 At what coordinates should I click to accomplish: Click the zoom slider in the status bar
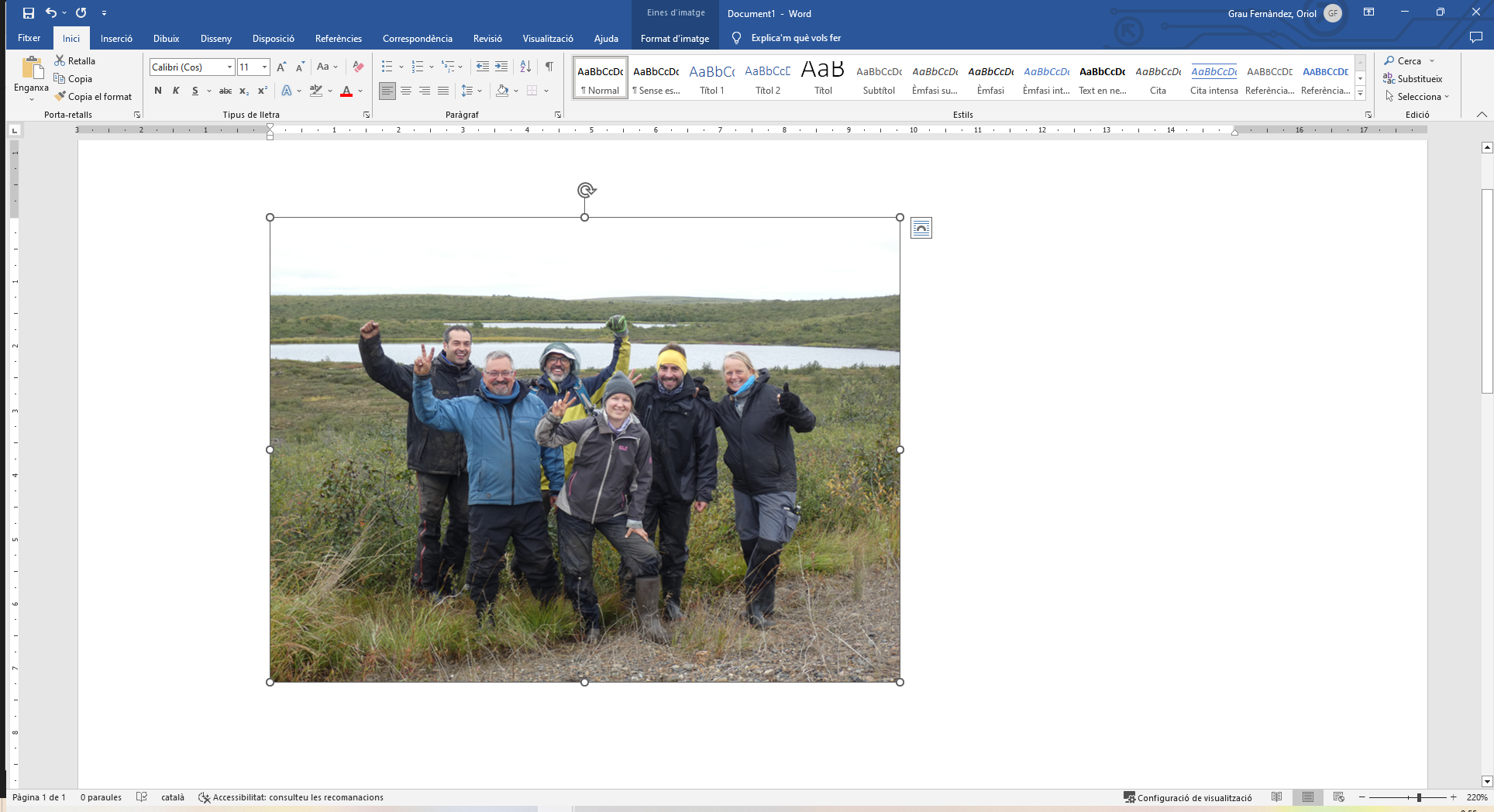coord(1418,797)
